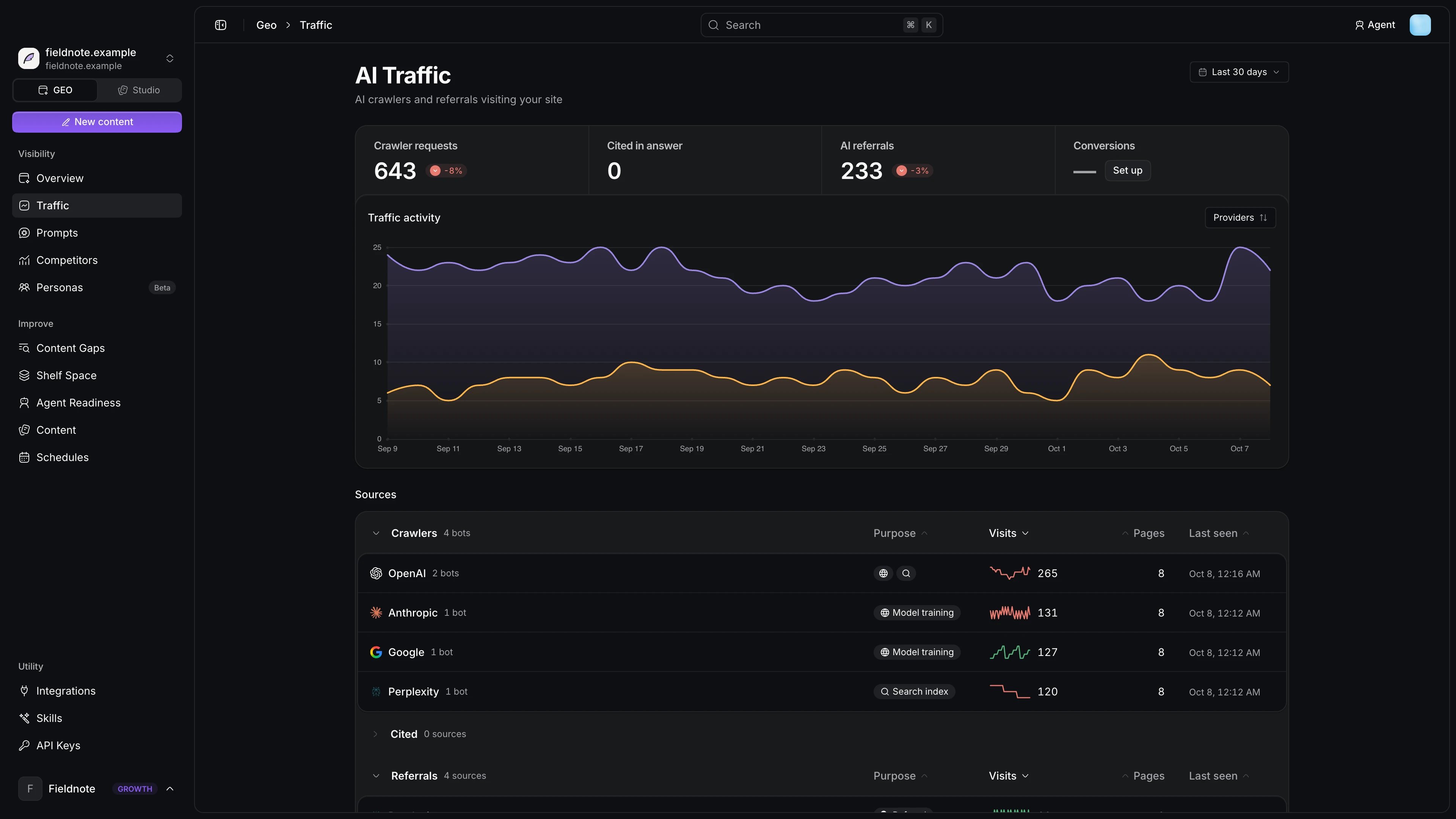Click the Perplexity logo icon
The image size is (1456, 819).
point(376,692)
